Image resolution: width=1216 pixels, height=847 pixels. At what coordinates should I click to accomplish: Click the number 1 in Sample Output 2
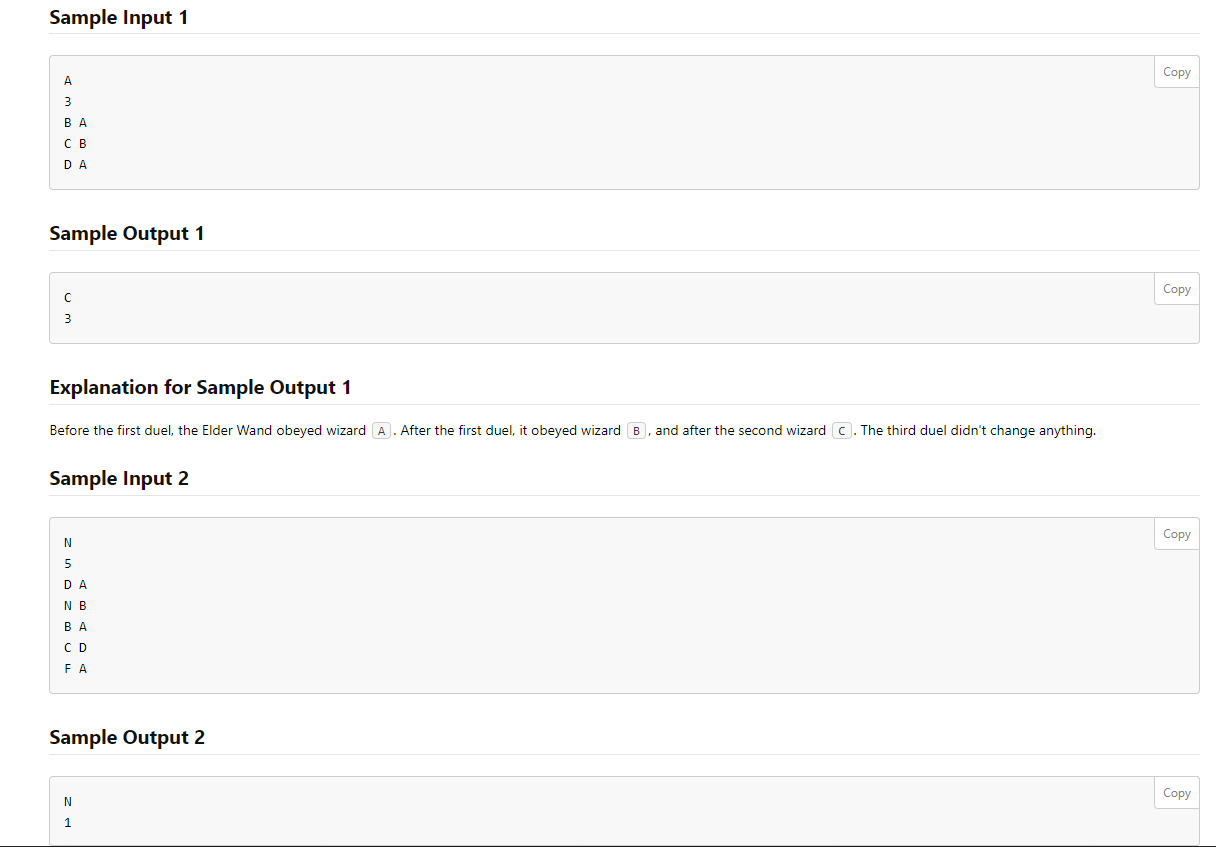coord(68,823)
